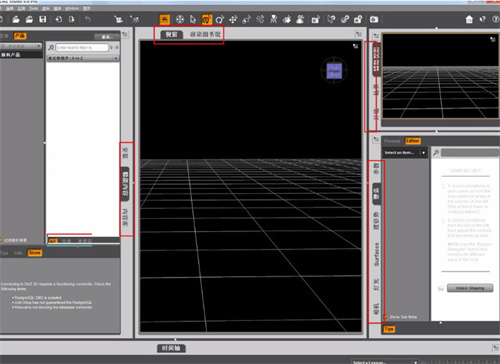Switch to the 渲染图书馆 tab

pos(205,34)
